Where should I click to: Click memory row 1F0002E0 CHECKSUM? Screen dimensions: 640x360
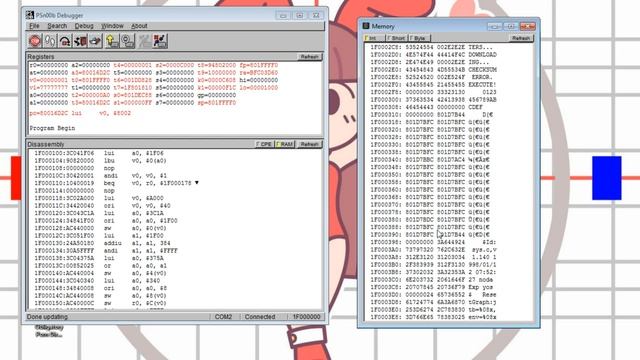pos(433,70)
